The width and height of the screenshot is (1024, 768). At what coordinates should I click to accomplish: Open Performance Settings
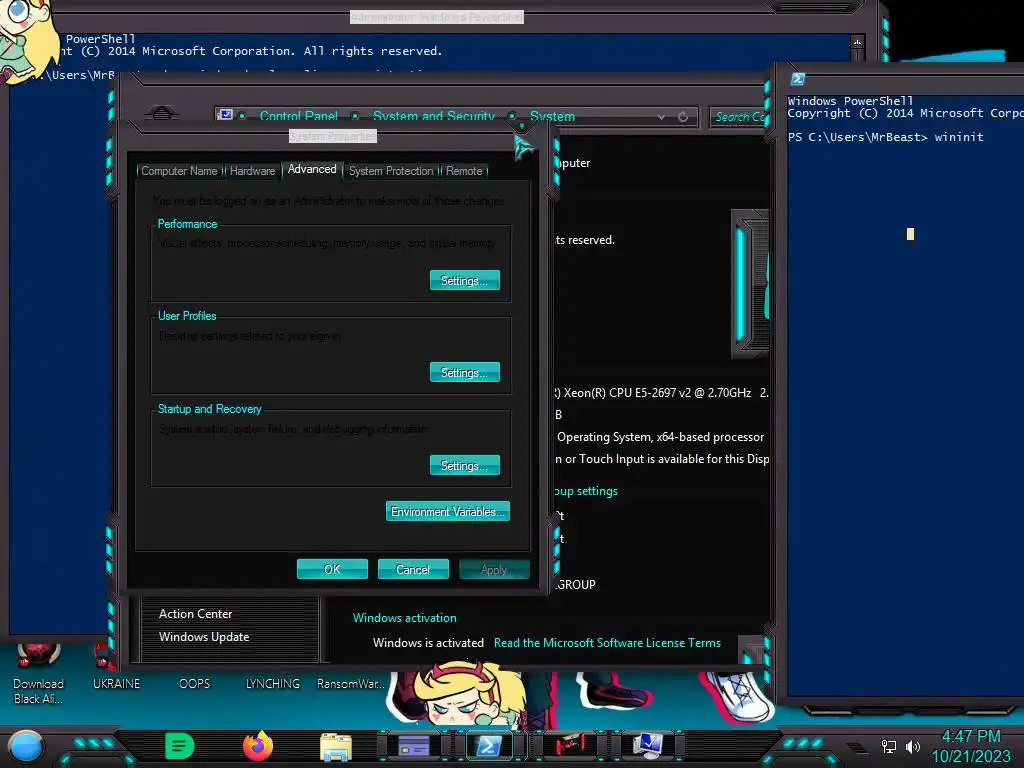464,280
